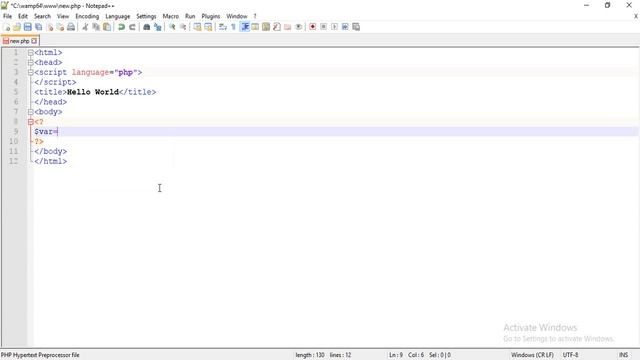Image resolution: width=640 pixels, height=360 pixels.
Task: Open the Plugins menu
Action: click(211, 16)
